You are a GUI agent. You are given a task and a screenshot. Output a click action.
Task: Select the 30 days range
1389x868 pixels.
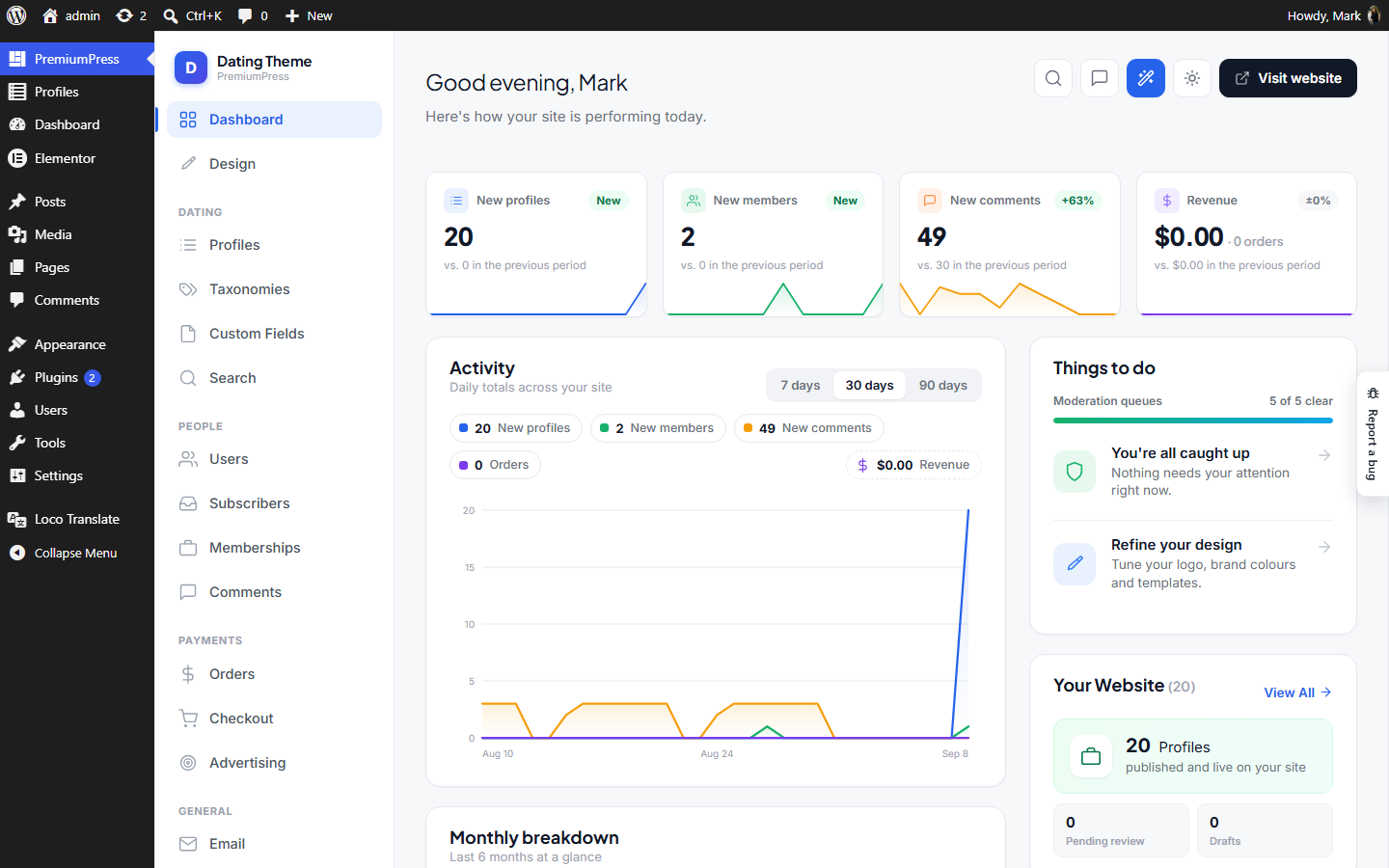coord(870,385)
